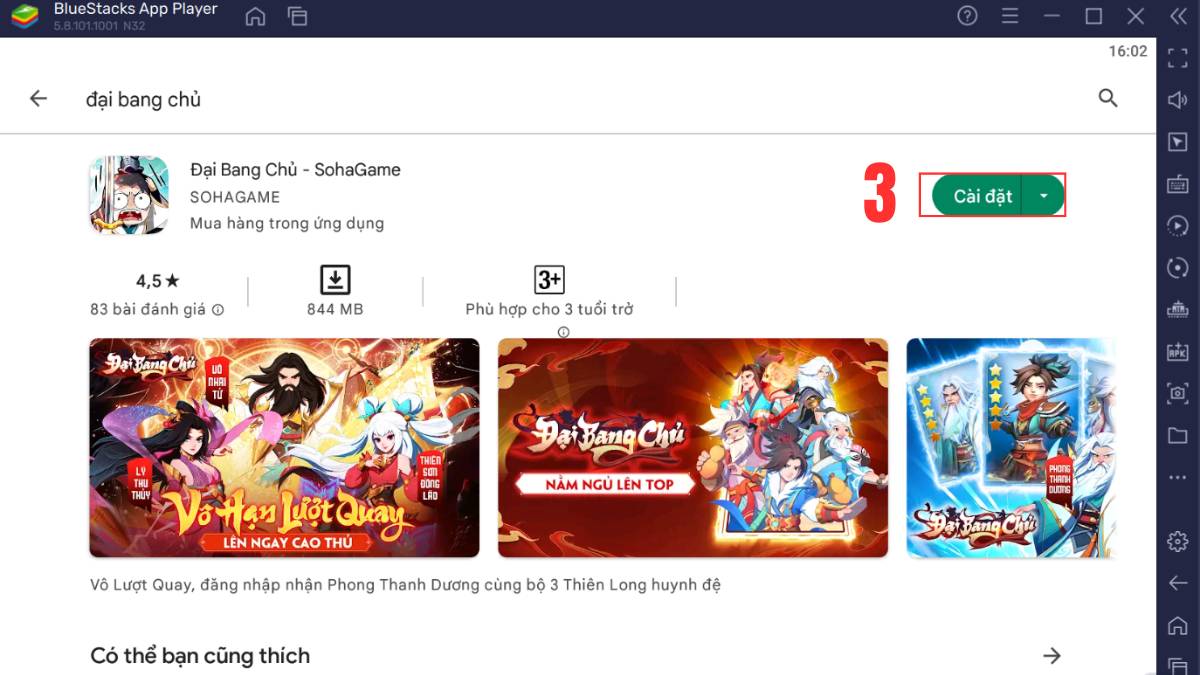Click the download arrow size icon
Viewport: 1200px width, 675px height.
(x=335, y=279)
